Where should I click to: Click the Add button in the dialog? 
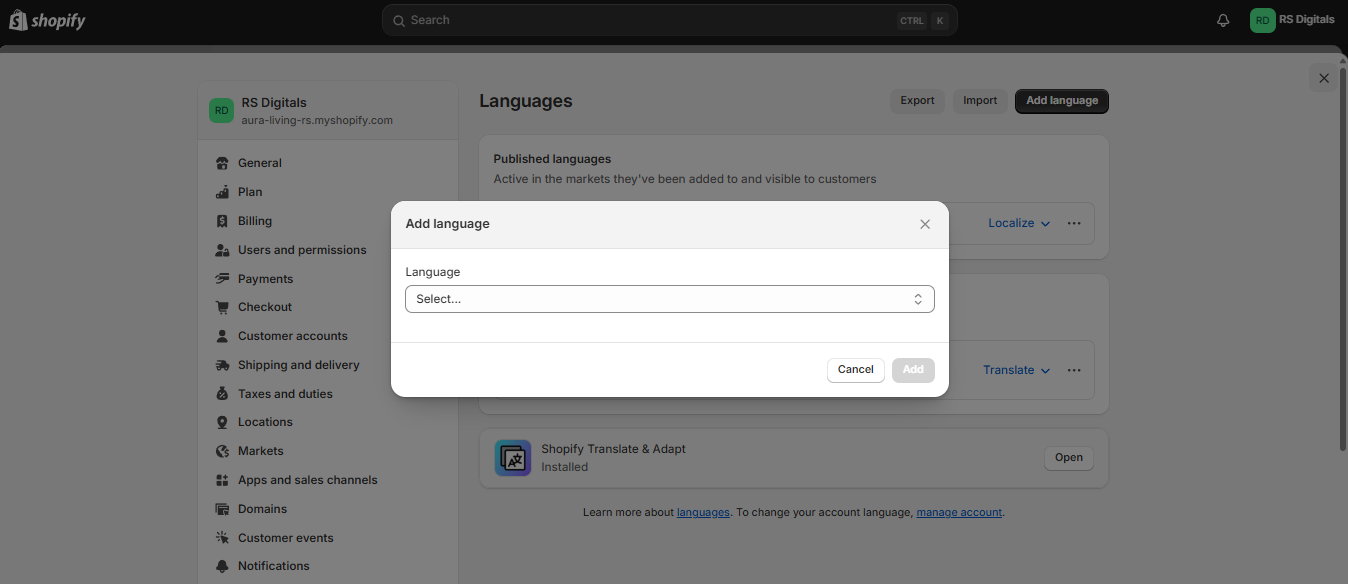pyautogui.click(x=913, y=370)
